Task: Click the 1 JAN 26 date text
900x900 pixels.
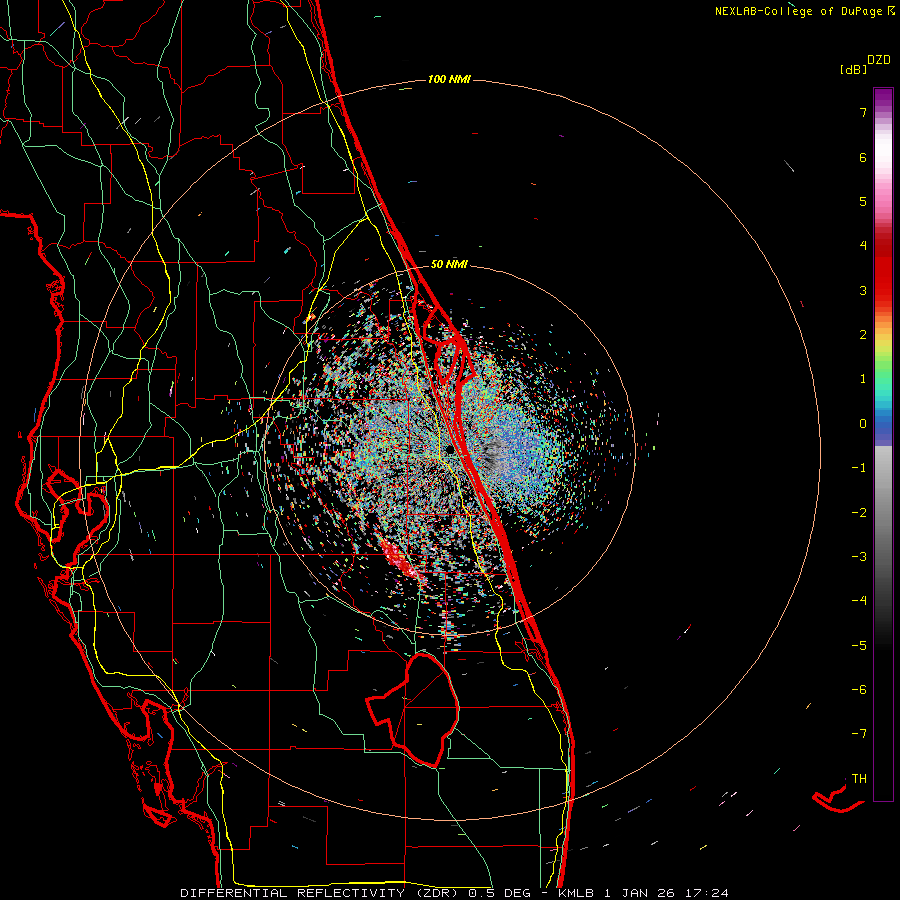Action: [x=640, y=893]
